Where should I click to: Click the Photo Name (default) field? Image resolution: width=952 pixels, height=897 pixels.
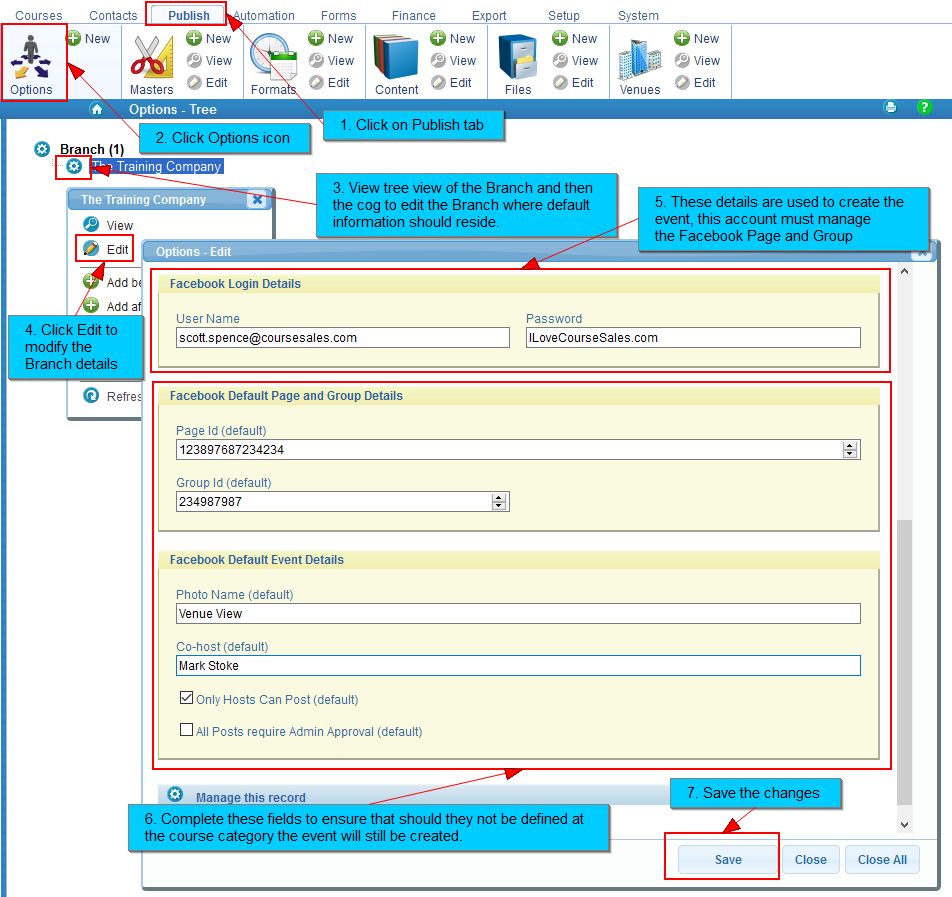(518, 613)
